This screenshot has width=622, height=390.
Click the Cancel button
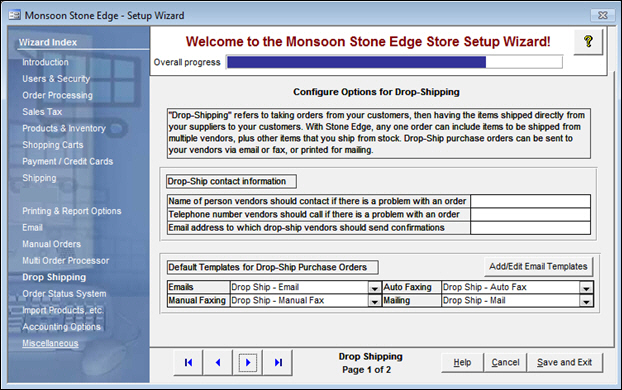(505, 362)
